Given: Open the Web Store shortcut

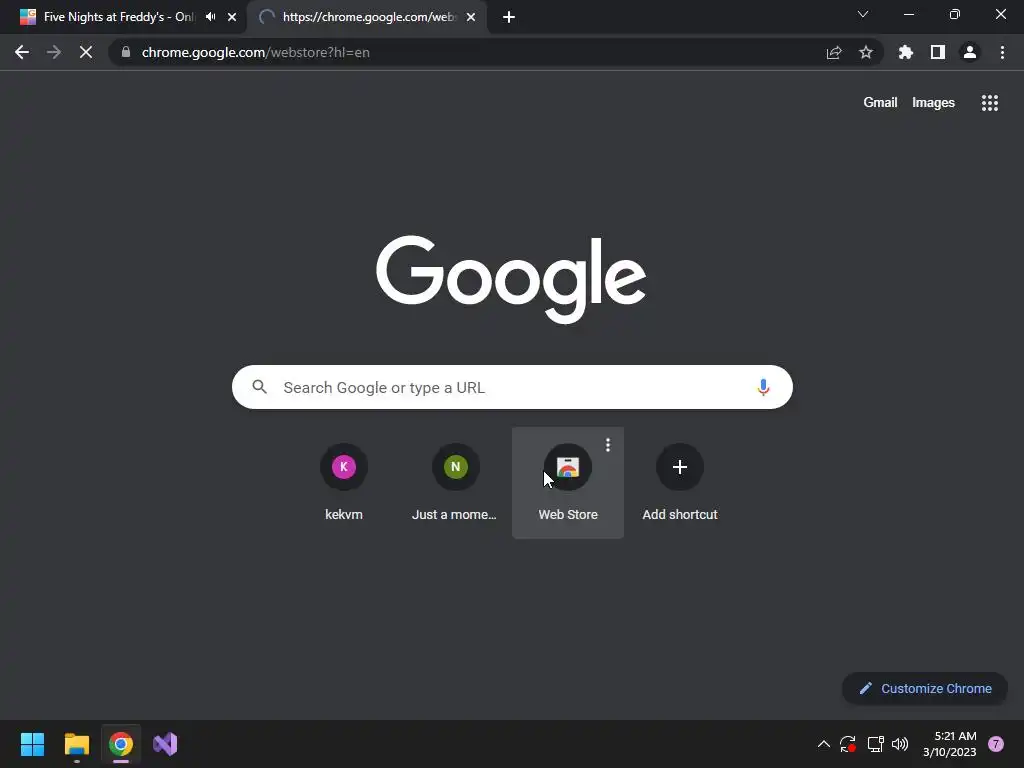Looking at the screenshot, I should click(568, 483).
